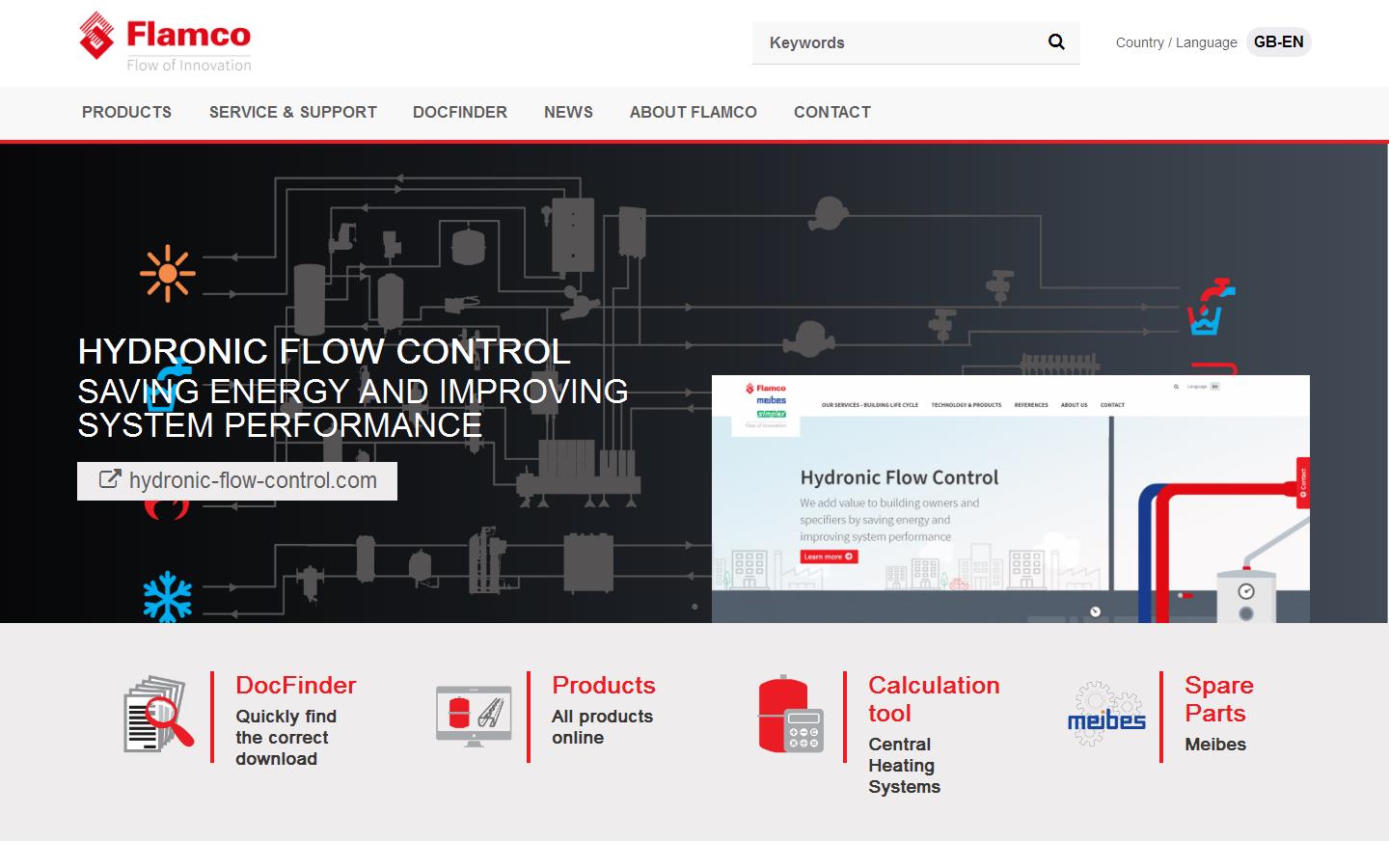Open the SERVICE & SUPPORT menu
The image size is (1389, 868).
(292, 112)
